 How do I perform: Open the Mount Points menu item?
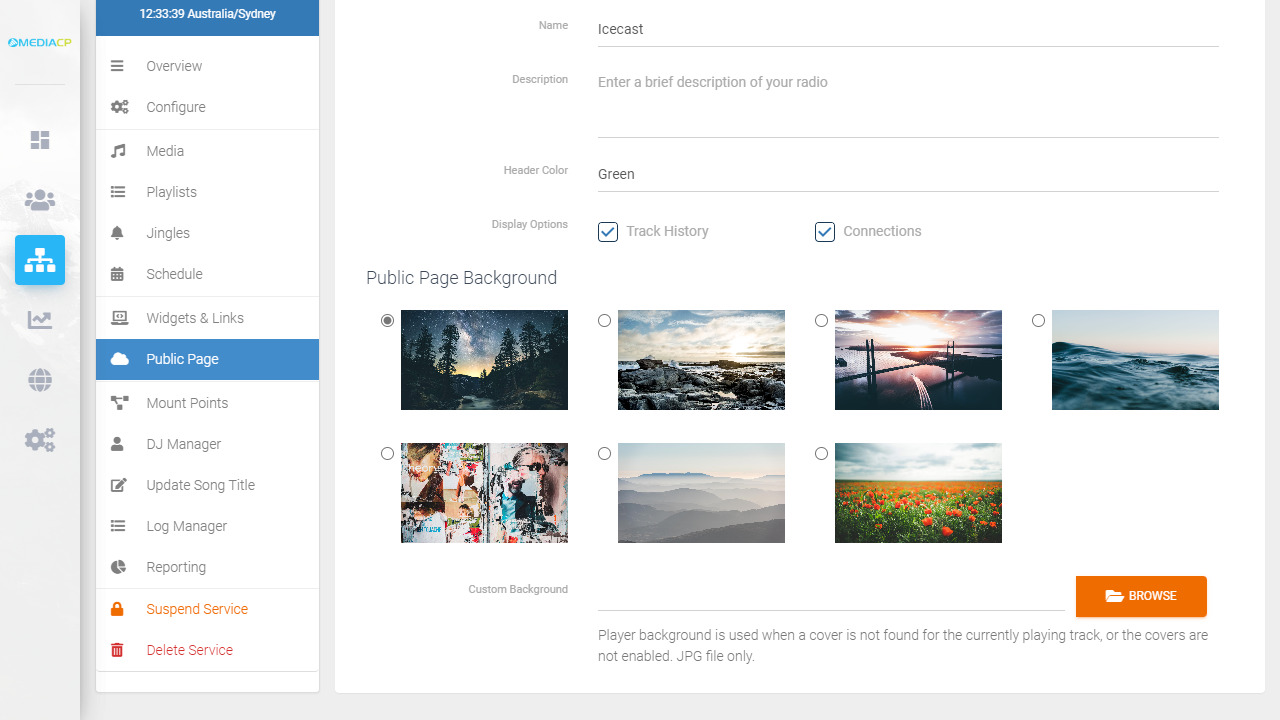[207, 403]
